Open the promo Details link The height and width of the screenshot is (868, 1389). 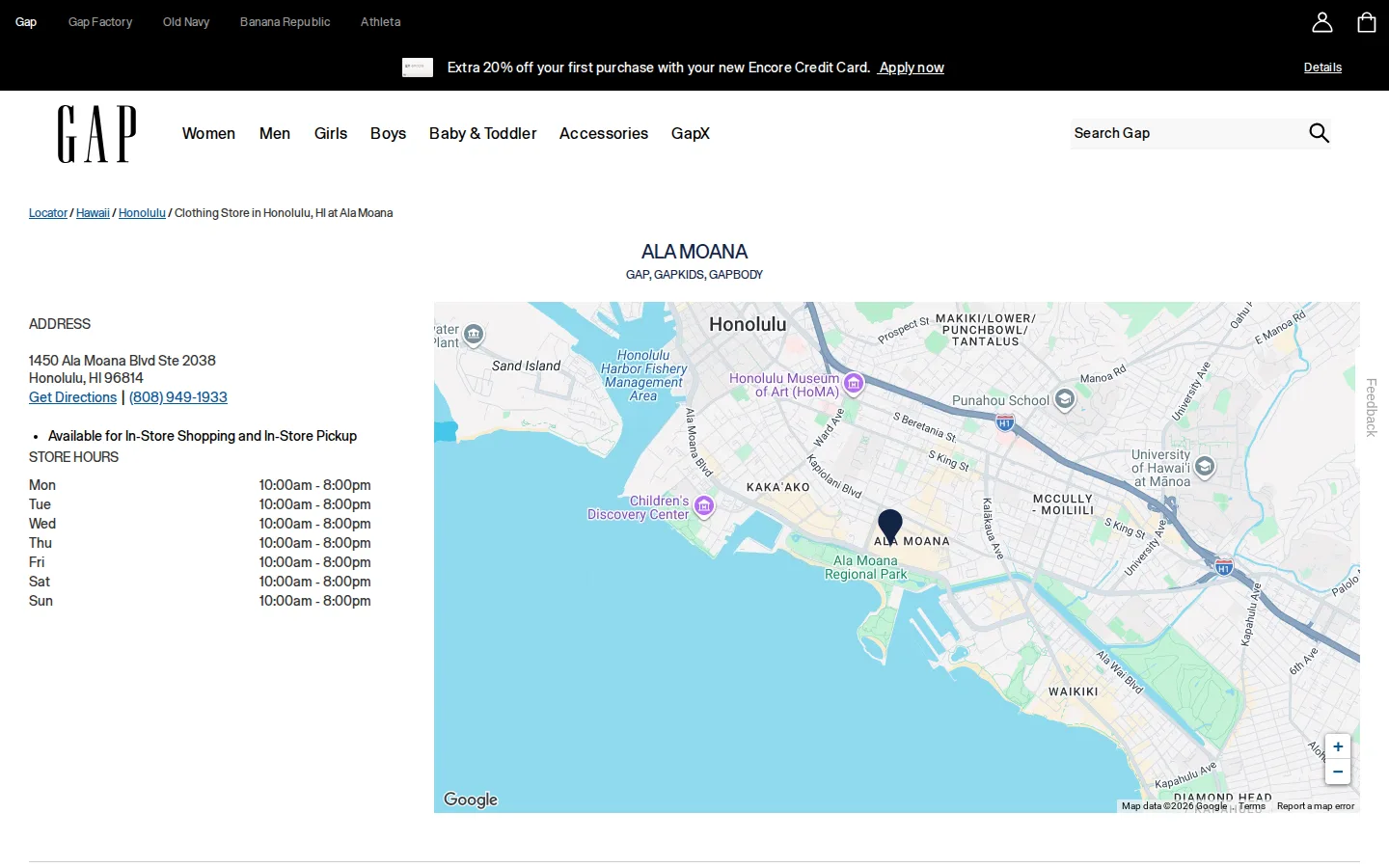(x=1322, y=68)
